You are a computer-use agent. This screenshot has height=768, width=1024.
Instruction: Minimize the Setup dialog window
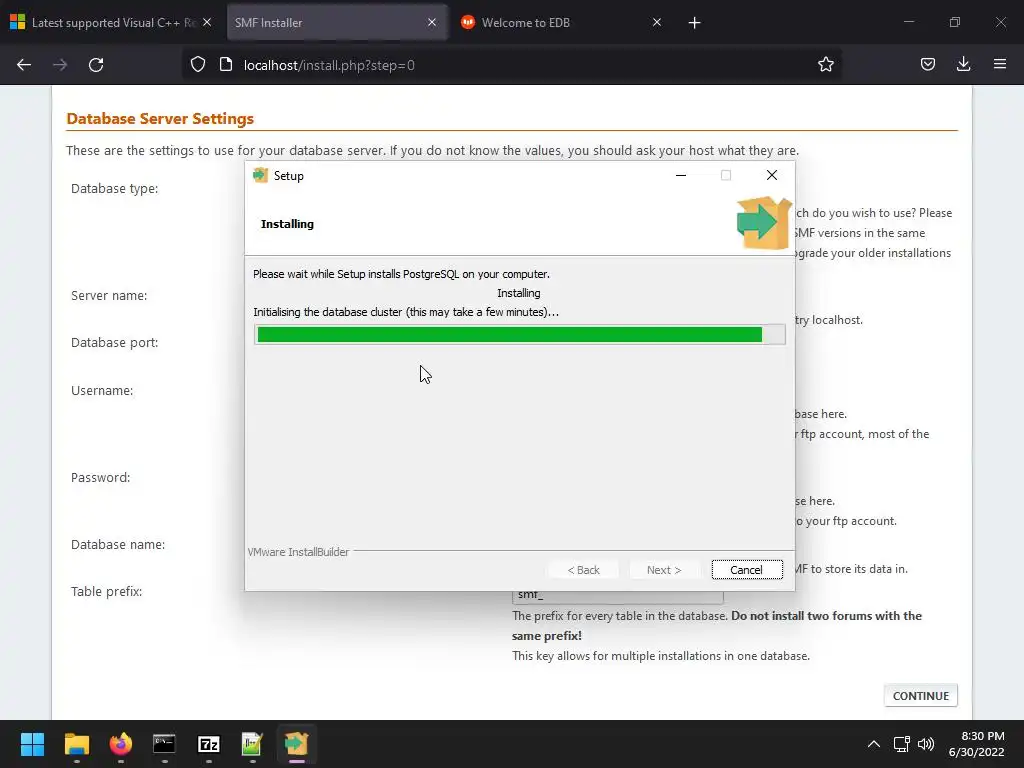coord(680,175)
